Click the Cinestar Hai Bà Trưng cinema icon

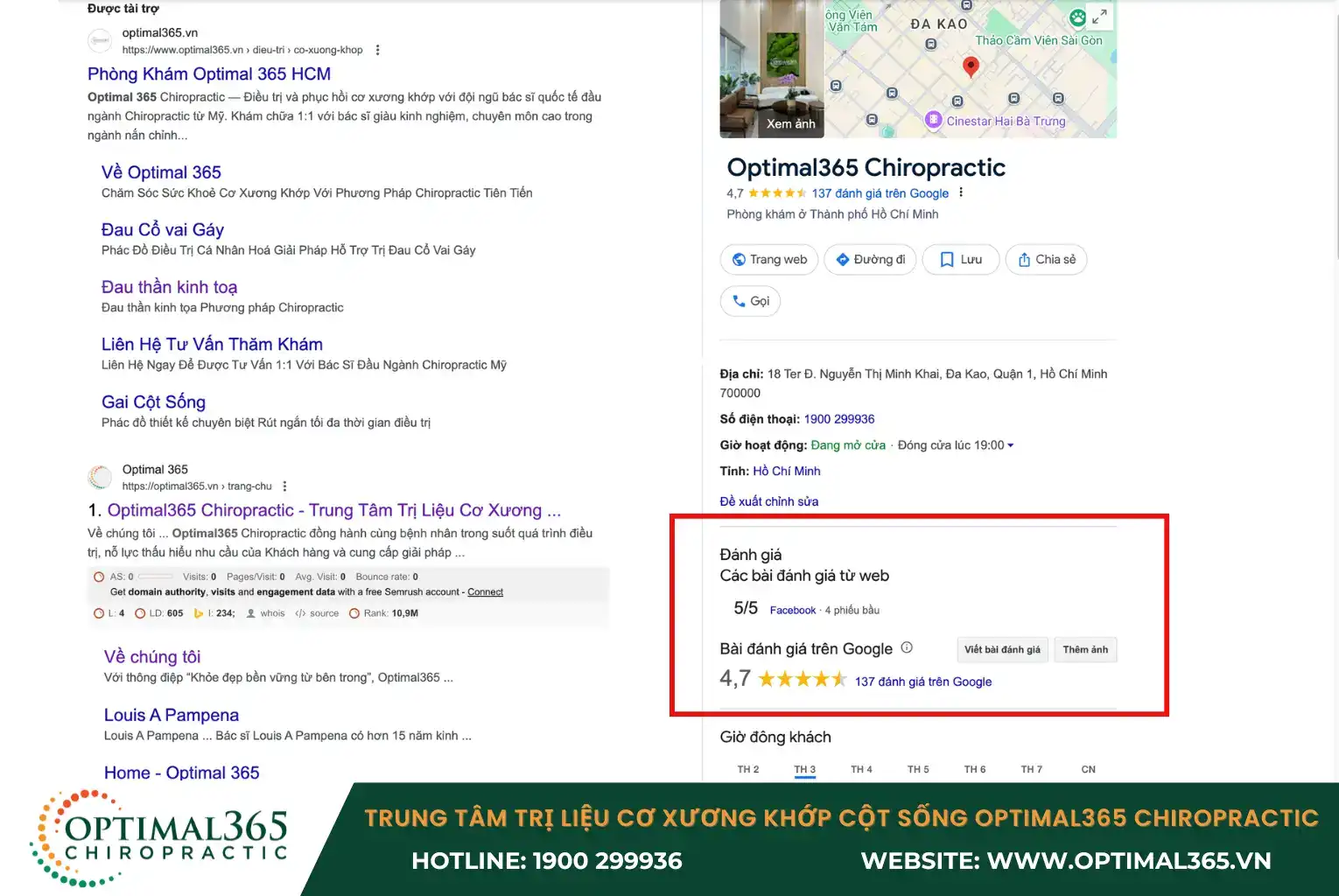click(x=935, y=121)
